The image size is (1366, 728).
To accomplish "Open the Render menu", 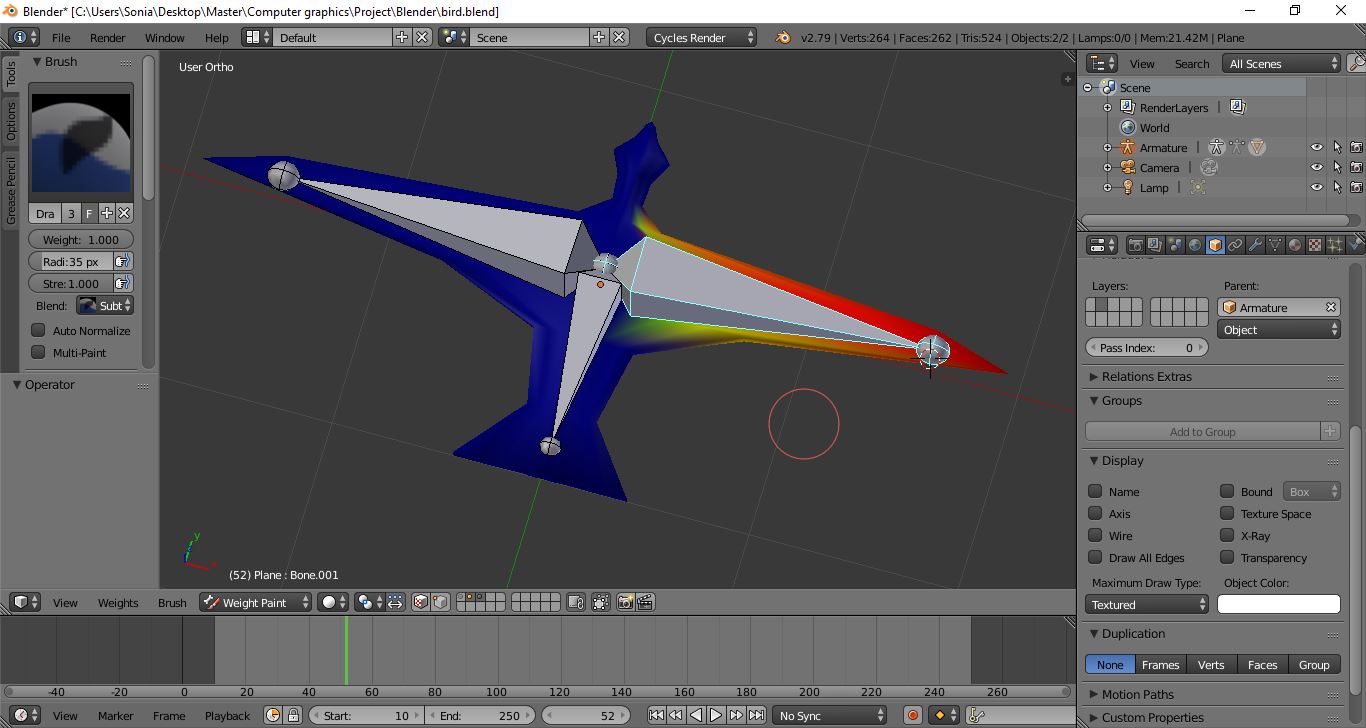I will (x=107, y=37).
